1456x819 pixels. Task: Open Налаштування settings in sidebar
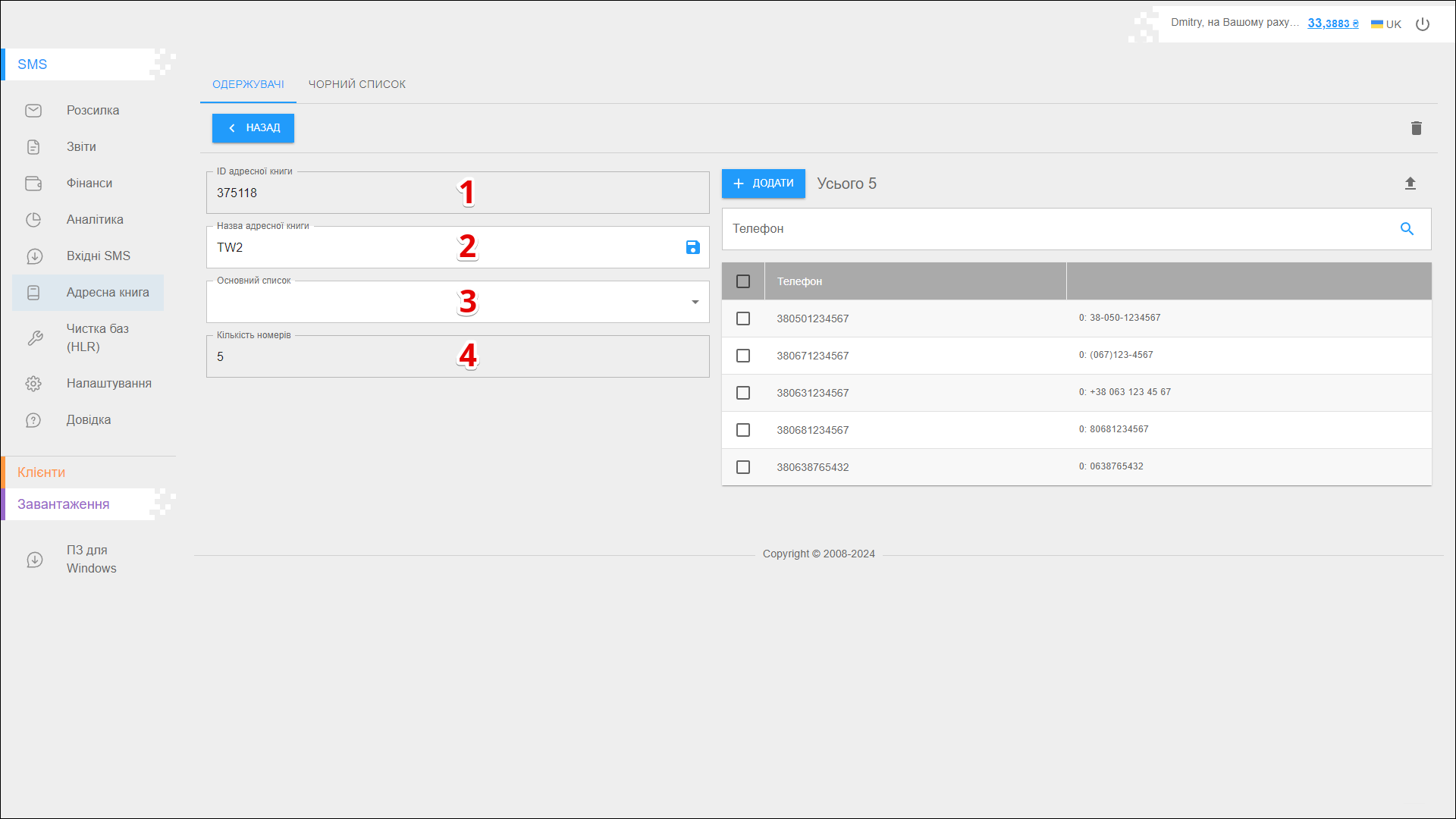108,384
